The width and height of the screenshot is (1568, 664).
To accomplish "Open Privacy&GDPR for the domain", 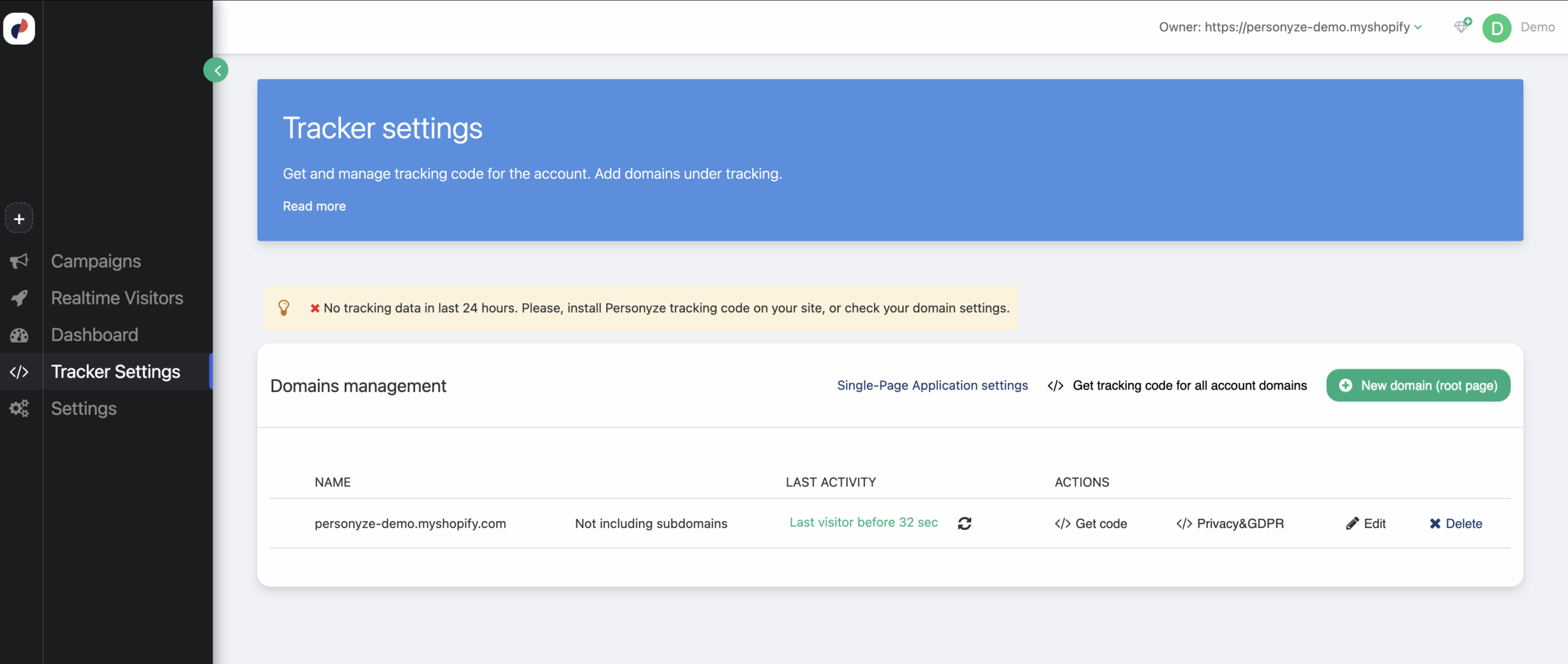I will [x=1230, y=524].
